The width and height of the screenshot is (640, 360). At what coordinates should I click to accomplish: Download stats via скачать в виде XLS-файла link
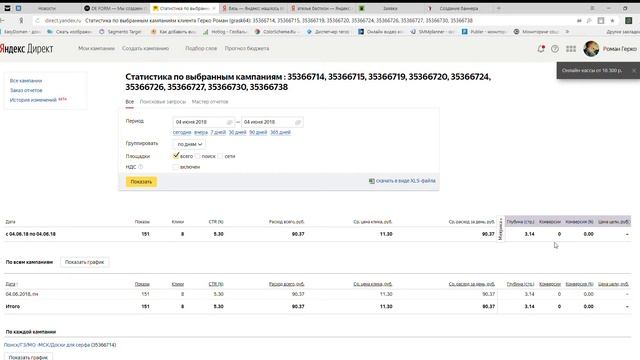tap(406, 181)
